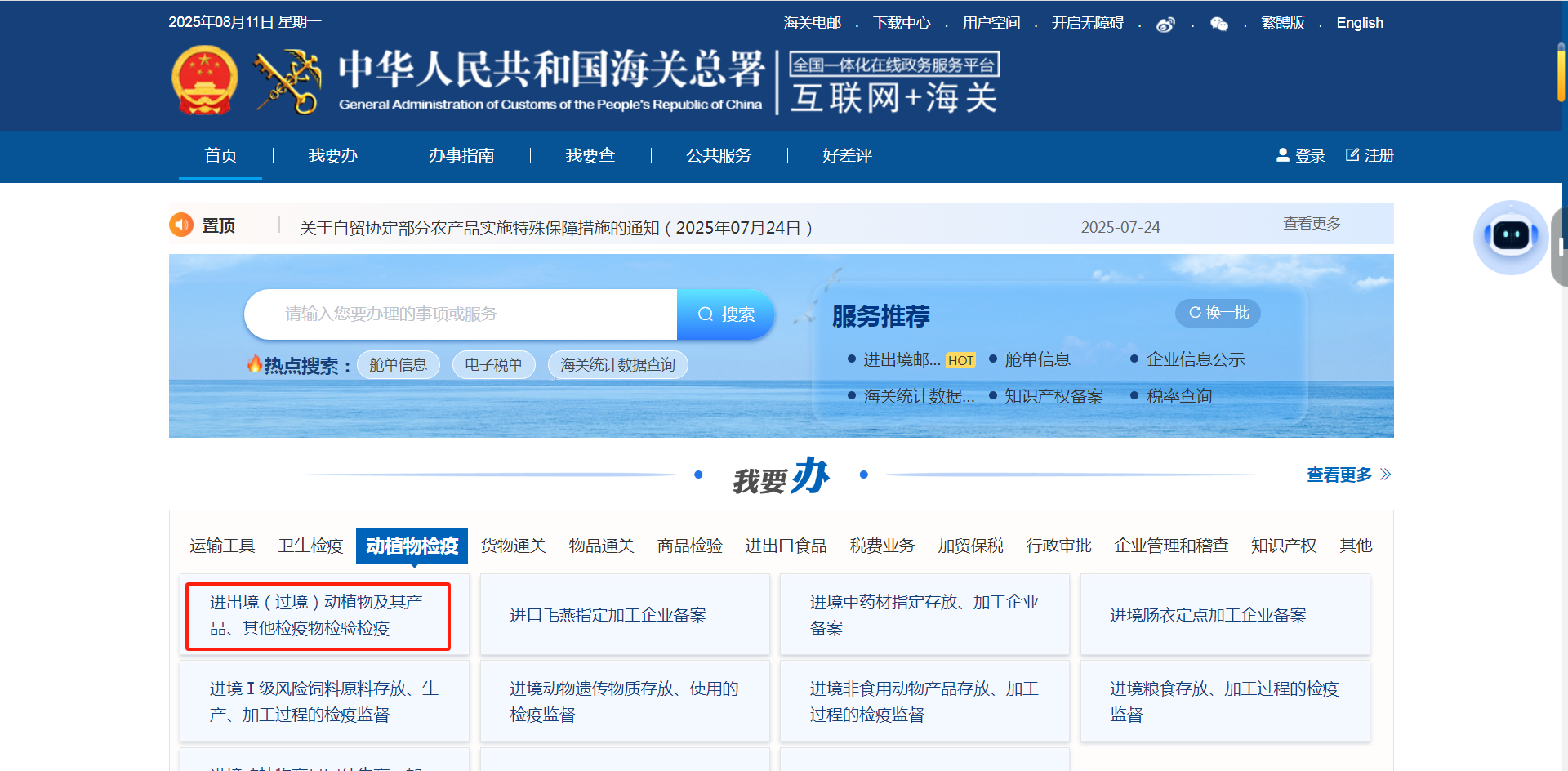Viewport: 1568px width, 771px height.
Task: Open 首页 in the navigation bar
Action: 220,155
